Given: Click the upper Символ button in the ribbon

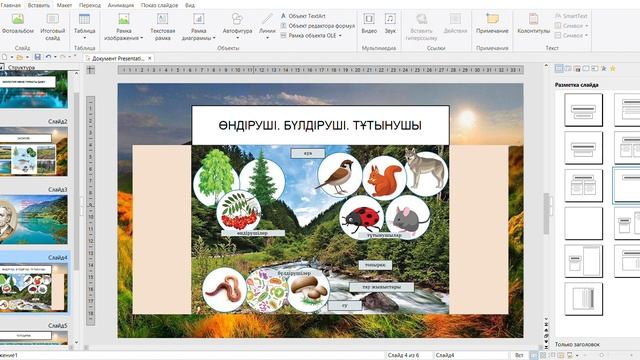Looking at the screenshot, I should click(x=569, y=26).
